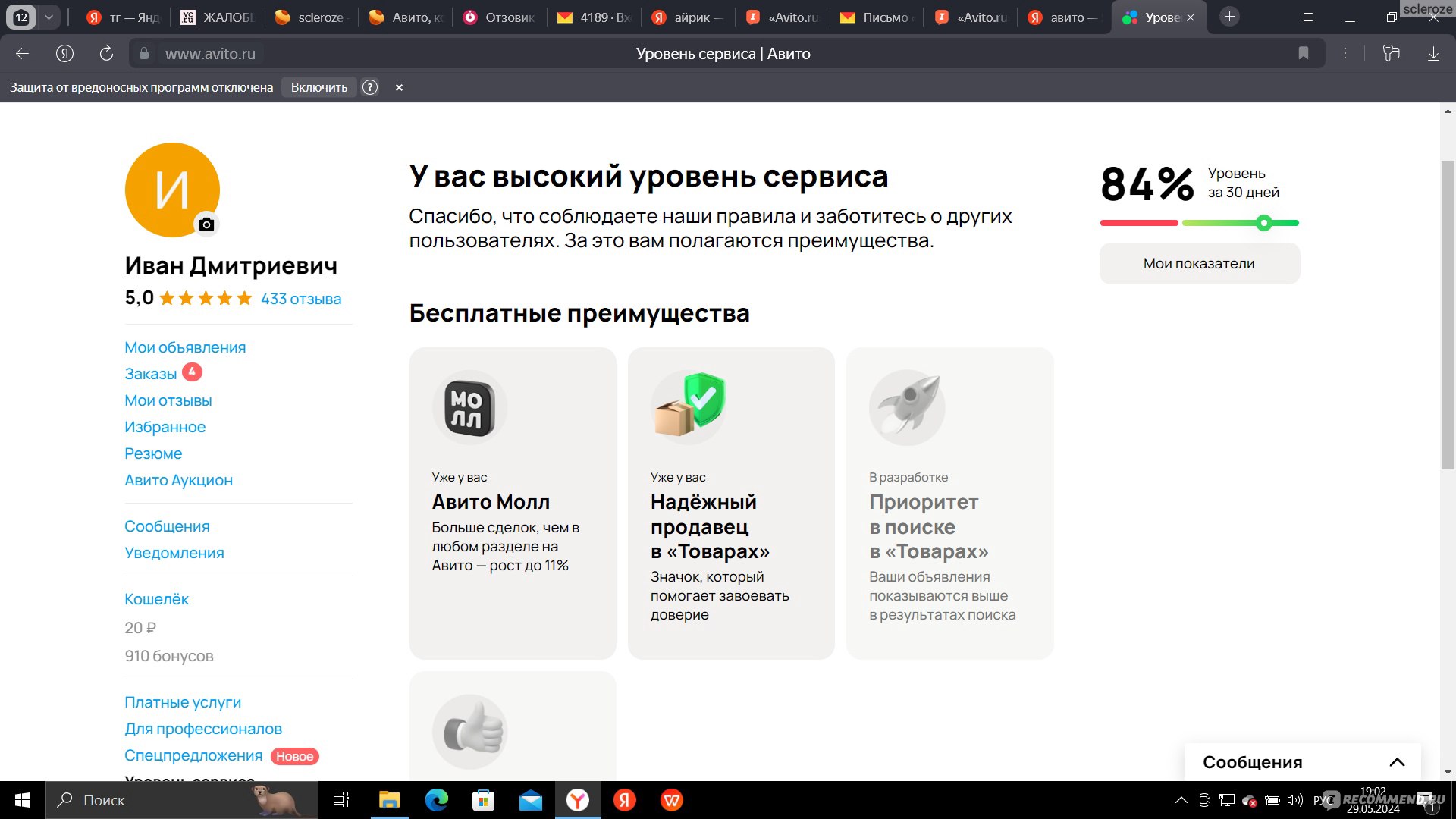1456x819 pixels.
Task: Click the page vertical scrollbar thumb
Action: (x=1448, y=315)
